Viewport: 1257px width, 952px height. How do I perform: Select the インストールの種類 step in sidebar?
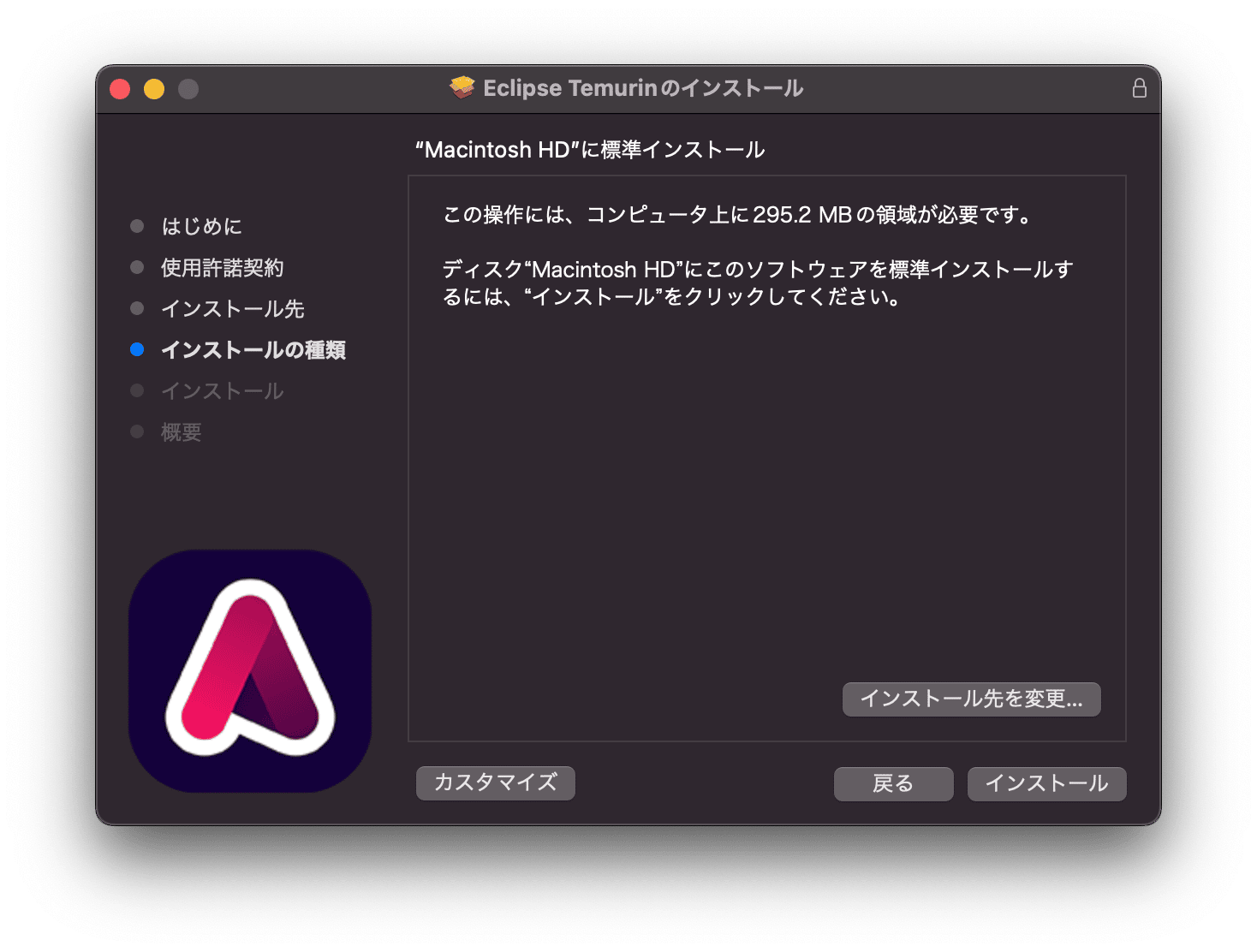(253, 349)
